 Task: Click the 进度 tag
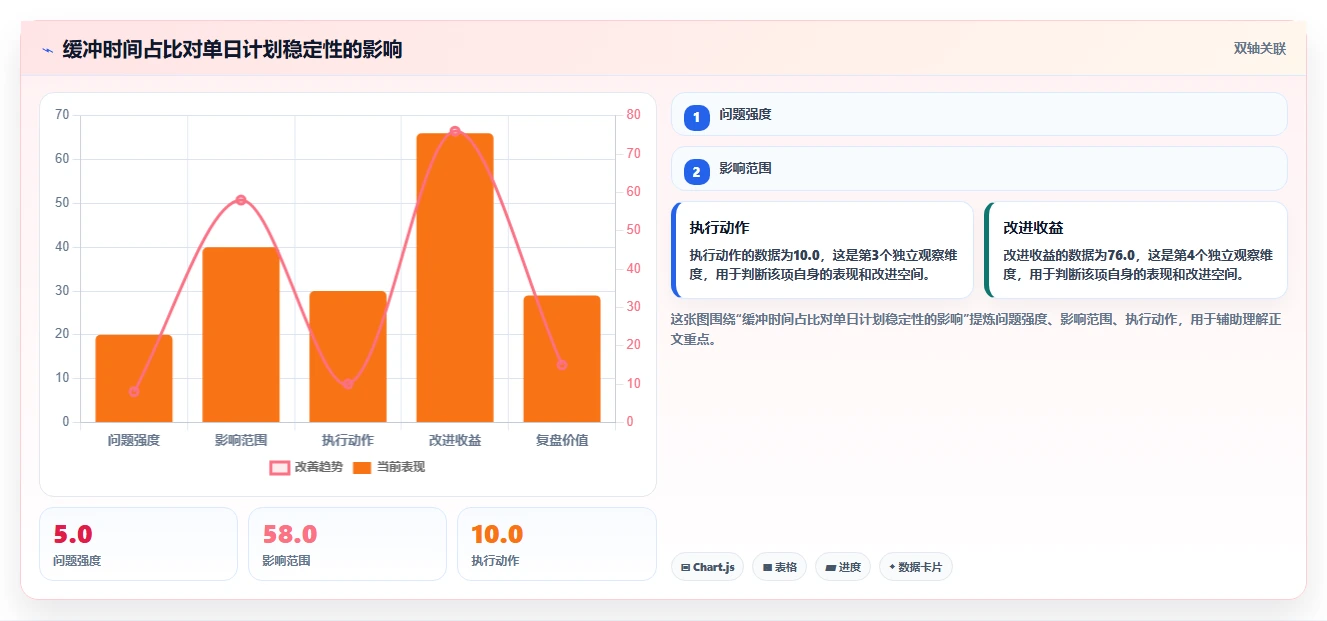pyautogui.click(x=843, y=567)
